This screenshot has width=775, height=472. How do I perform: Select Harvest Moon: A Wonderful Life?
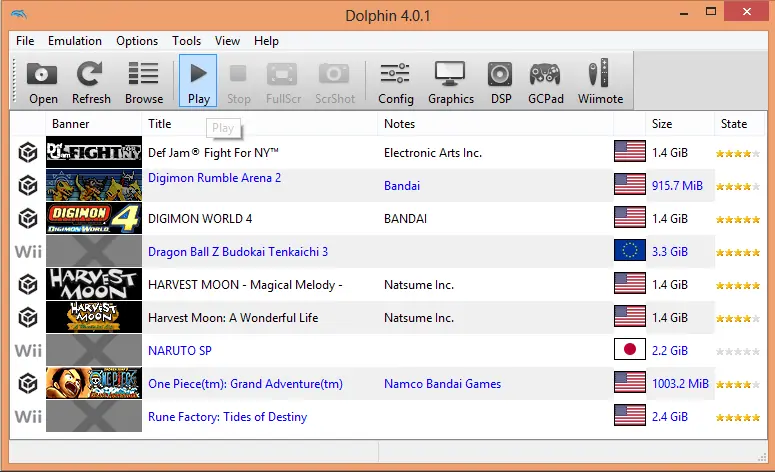[x=233, y=318]
